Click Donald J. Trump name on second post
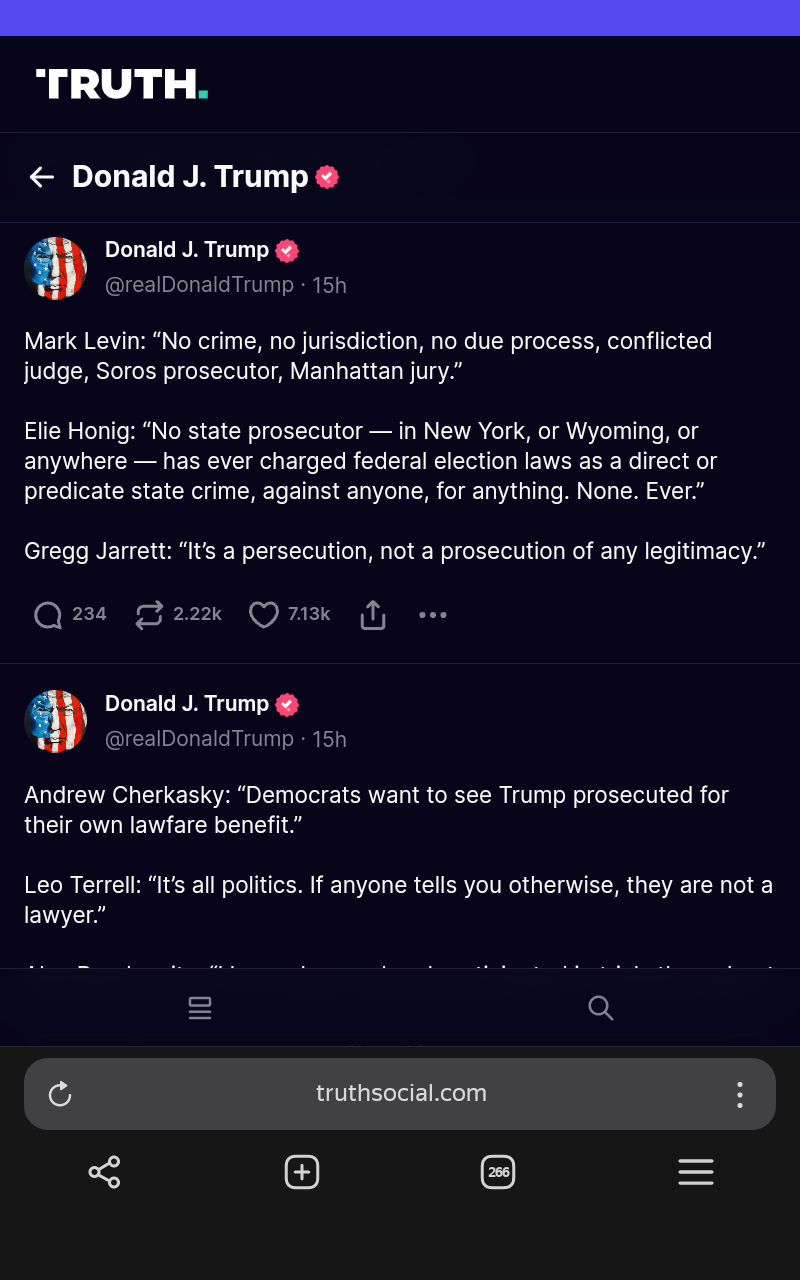This screenshot has width=800, height=1280. 187,704
